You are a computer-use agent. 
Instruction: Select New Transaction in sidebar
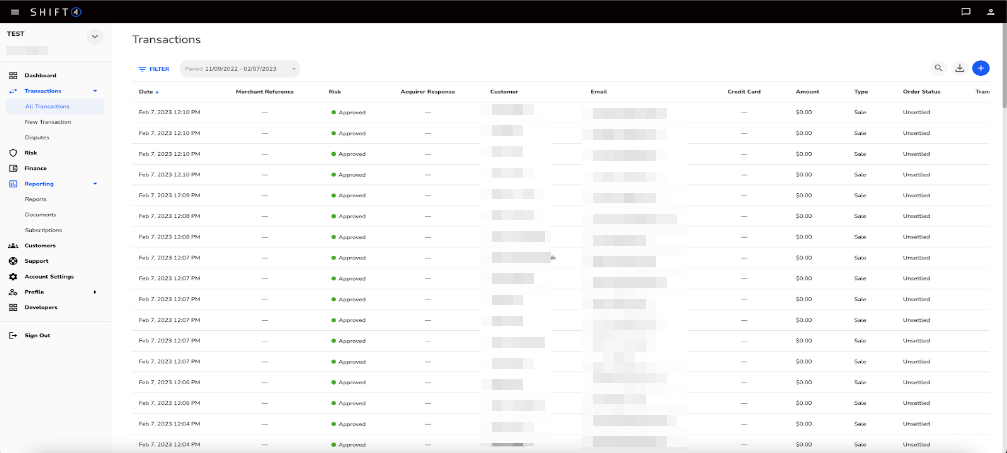pos(48,122)
